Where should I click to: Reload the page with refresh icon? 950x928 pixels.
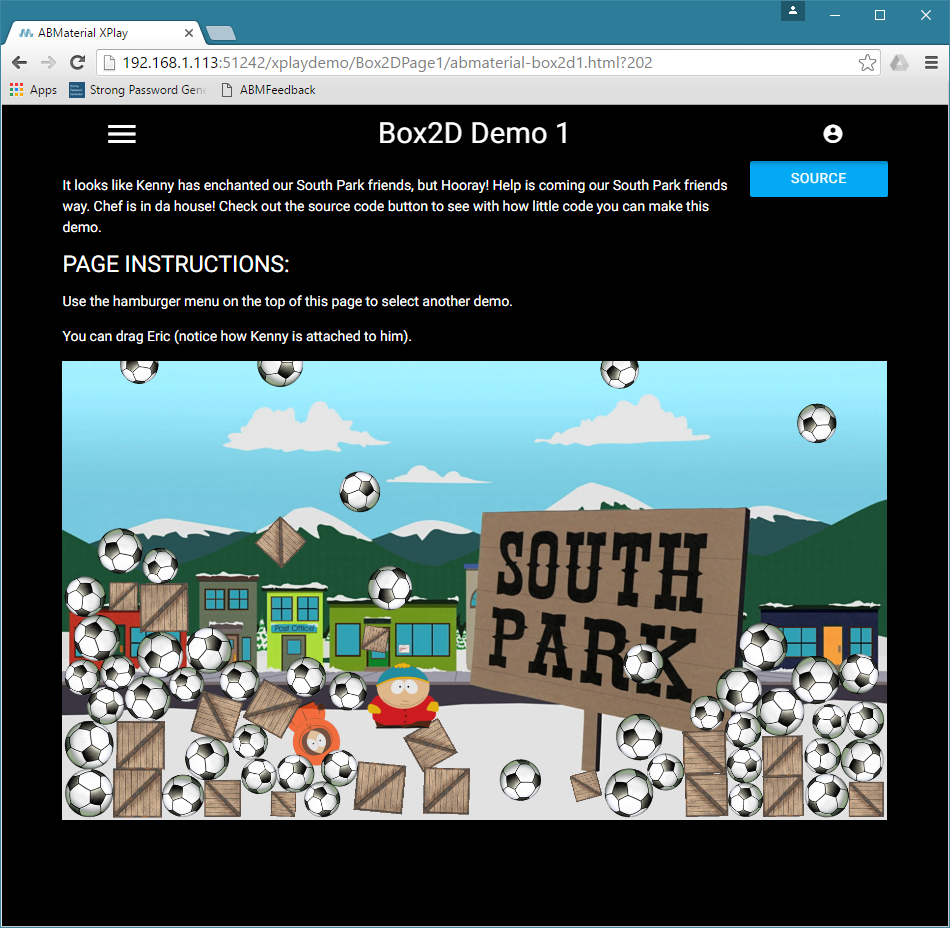point(77,62)
